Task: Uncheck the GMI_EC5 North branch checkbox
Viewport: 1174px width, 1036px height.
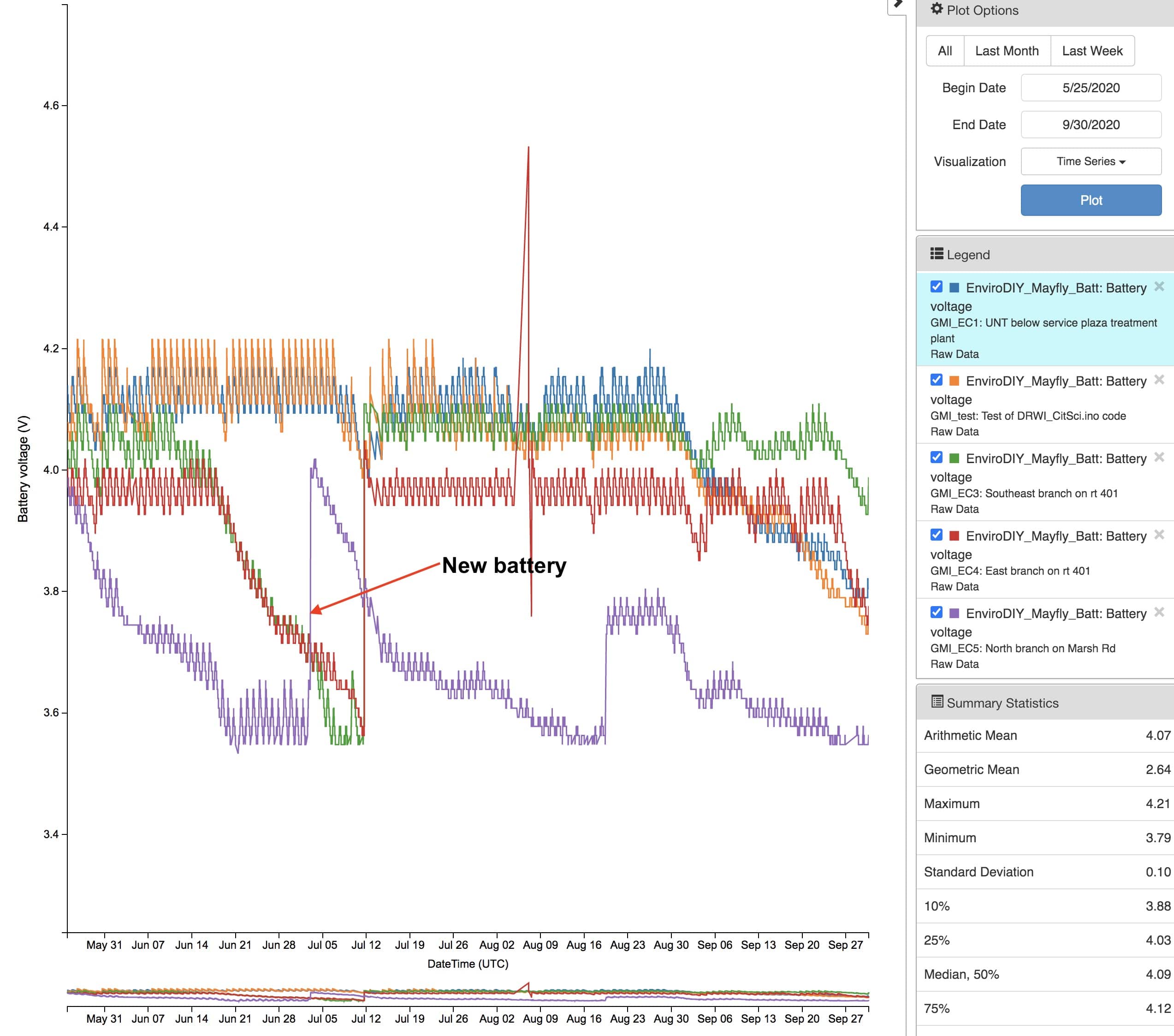Action: [936, 612]
